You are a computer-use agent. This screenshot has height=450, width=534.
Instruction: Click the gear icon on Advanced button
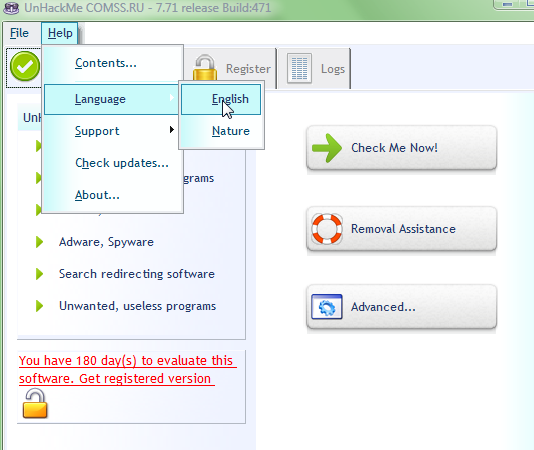point(327,307)
